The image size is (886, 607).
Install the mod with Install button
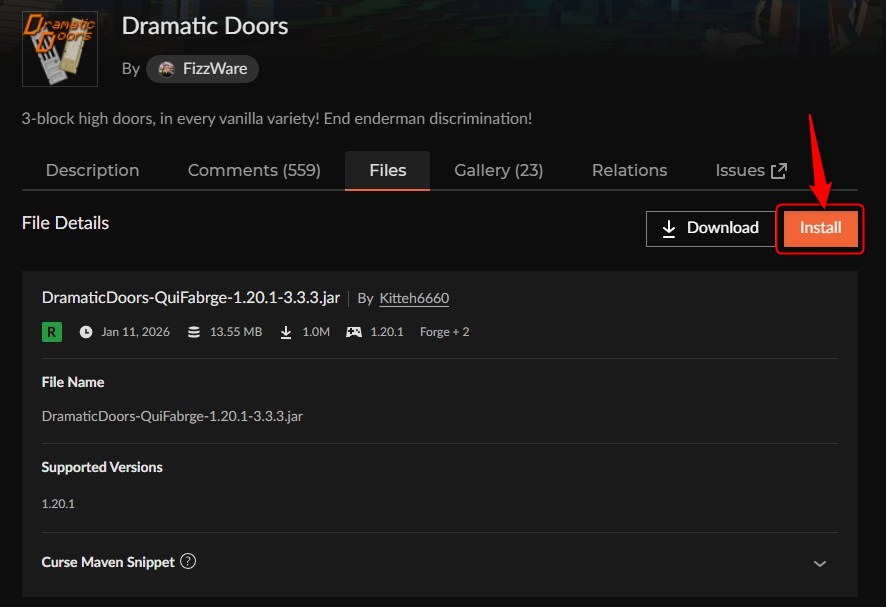click(820, 228)
